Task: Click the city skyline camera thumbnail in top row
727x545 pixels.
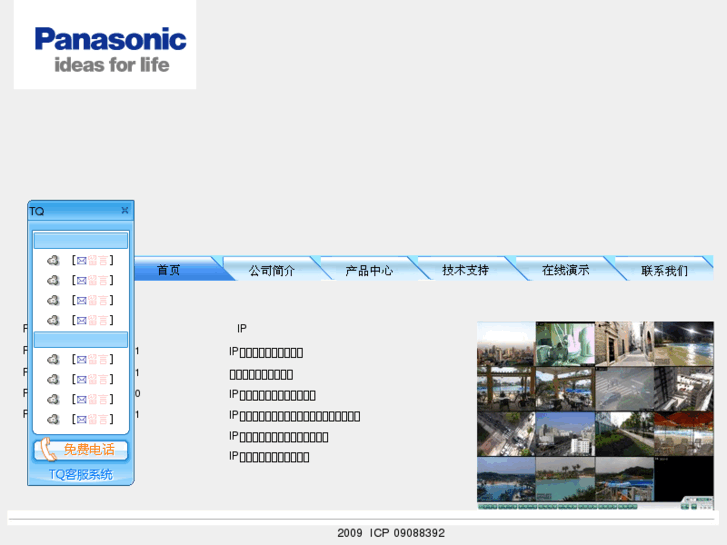Action: point(506,344)
